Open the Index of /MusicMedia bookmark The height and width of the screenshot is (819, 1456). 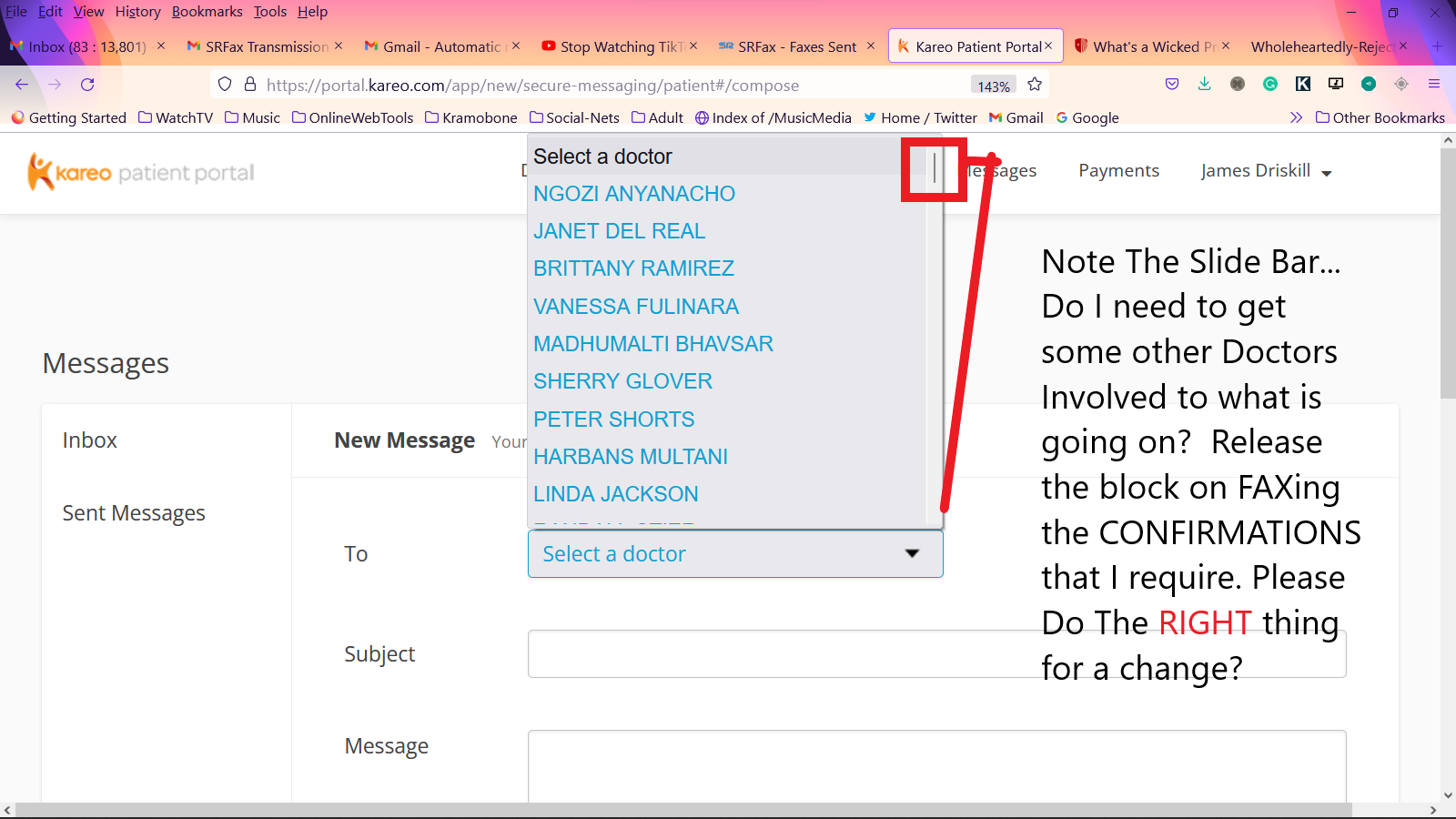(x=773, y=117)
